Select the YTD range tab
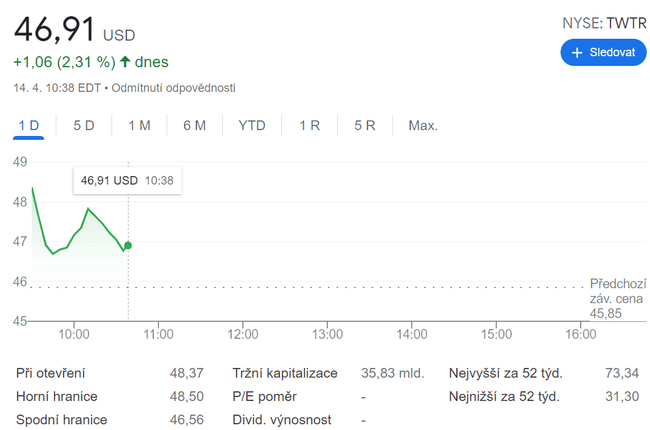Screen dimensions: 650x430 tap(252, 126)
